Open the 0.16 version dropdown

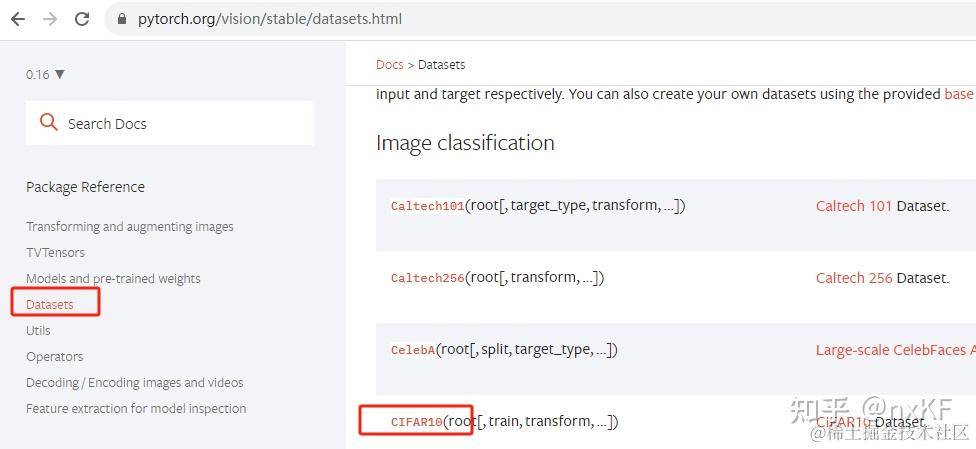(45, 75)
